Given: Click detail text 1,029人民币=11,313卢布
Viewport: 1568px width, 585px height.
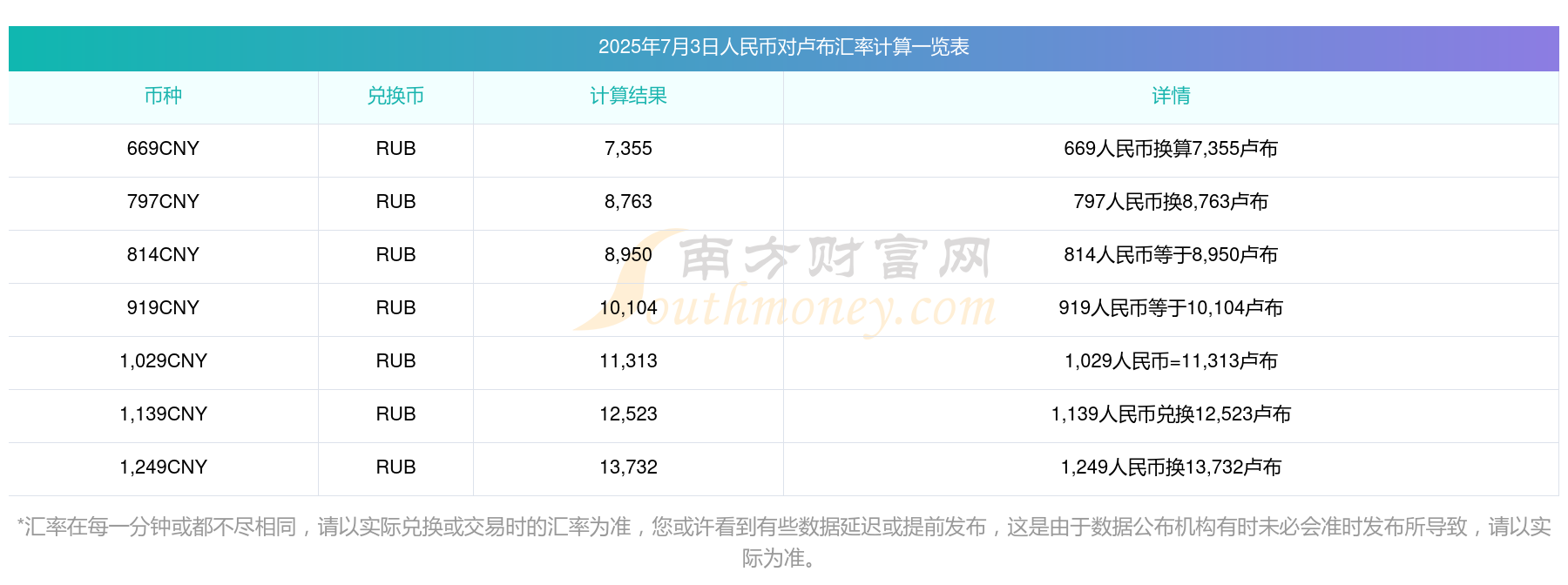Looking at the screenshot, I should [1171, 361].
